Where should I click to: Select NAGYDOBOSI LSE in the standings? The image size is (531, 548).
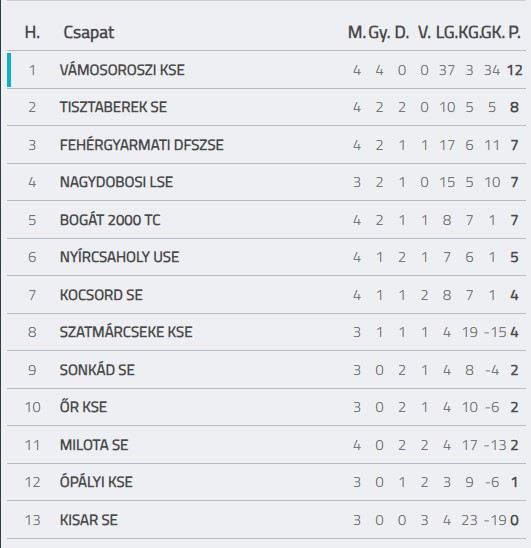point(116,182)
